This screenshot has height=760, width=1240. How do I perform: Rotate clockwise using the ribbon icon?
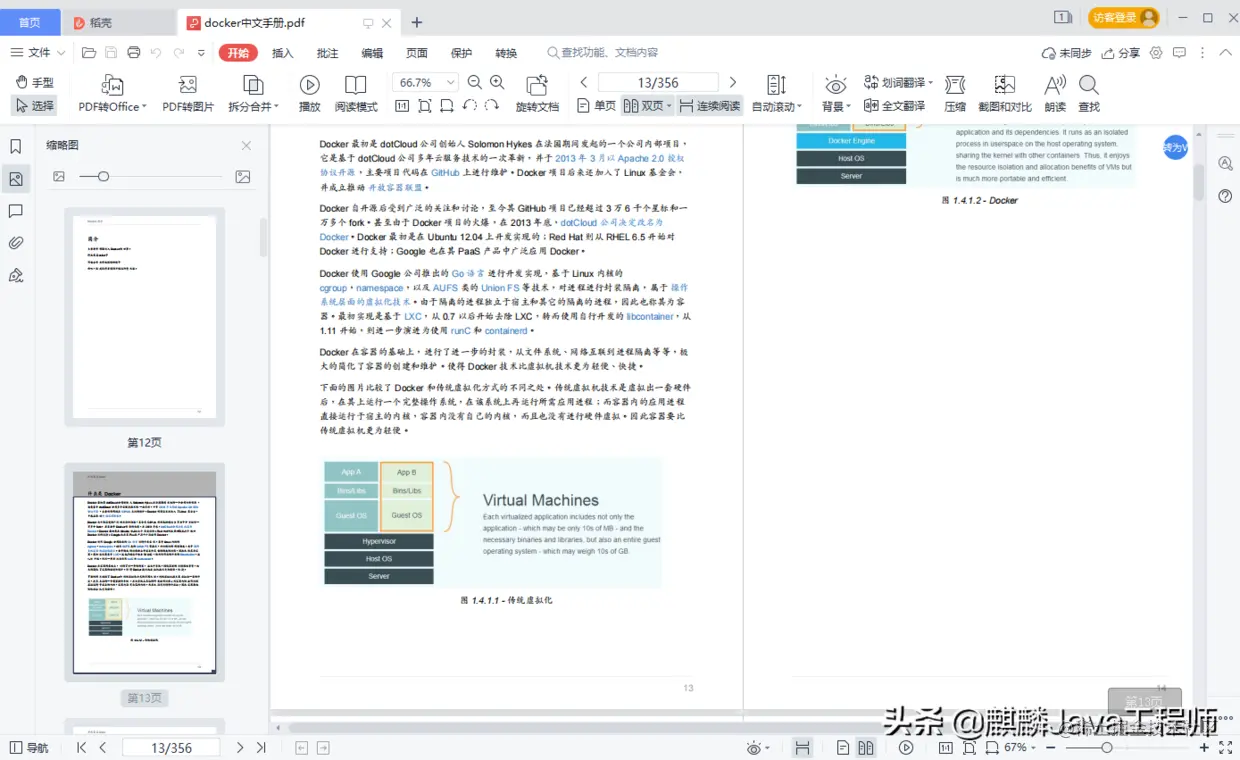point(492,106)
